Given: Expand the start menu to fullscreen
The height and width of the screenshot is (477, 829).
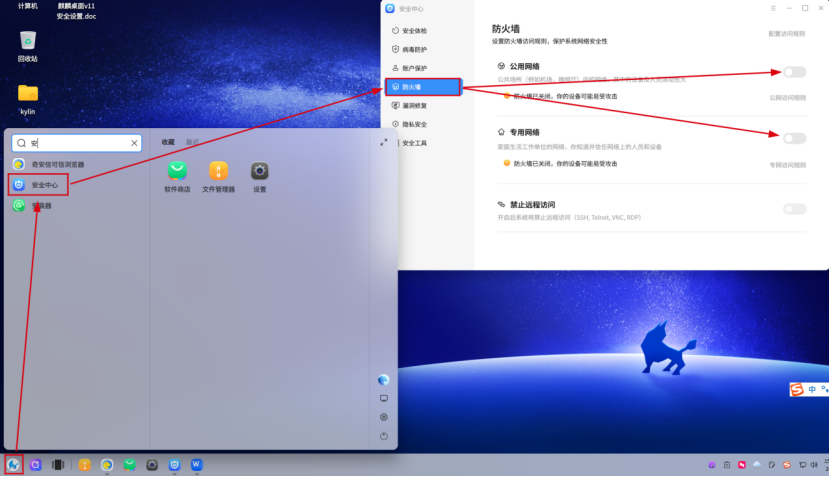Looking at the screenshot, I should 384,142.
